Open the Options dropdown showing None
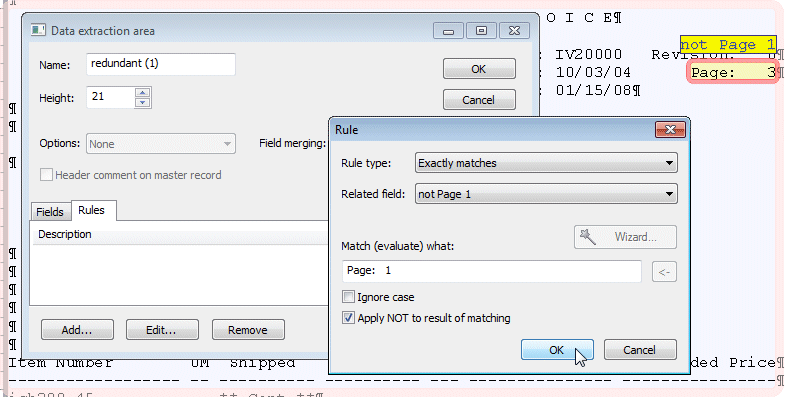 [x=160, y=144]
